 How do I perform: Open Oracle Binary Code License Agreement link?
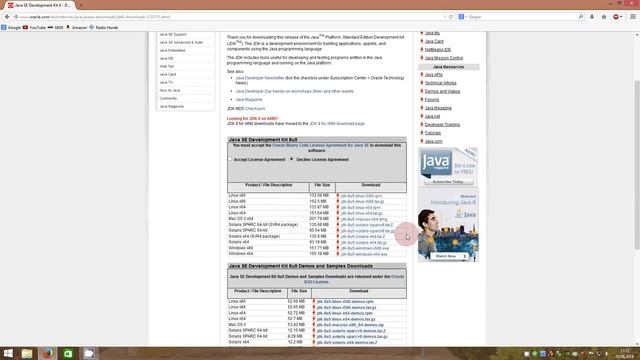(x=320, y=145)
